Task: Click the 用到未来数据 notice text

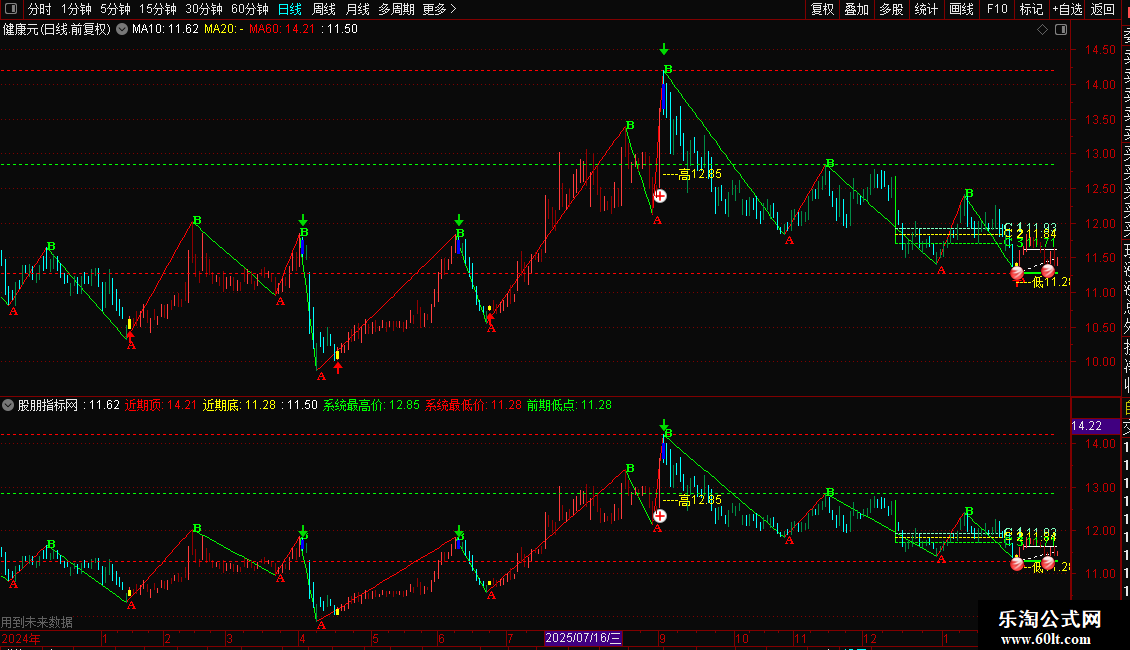Action: pos(37,622)
